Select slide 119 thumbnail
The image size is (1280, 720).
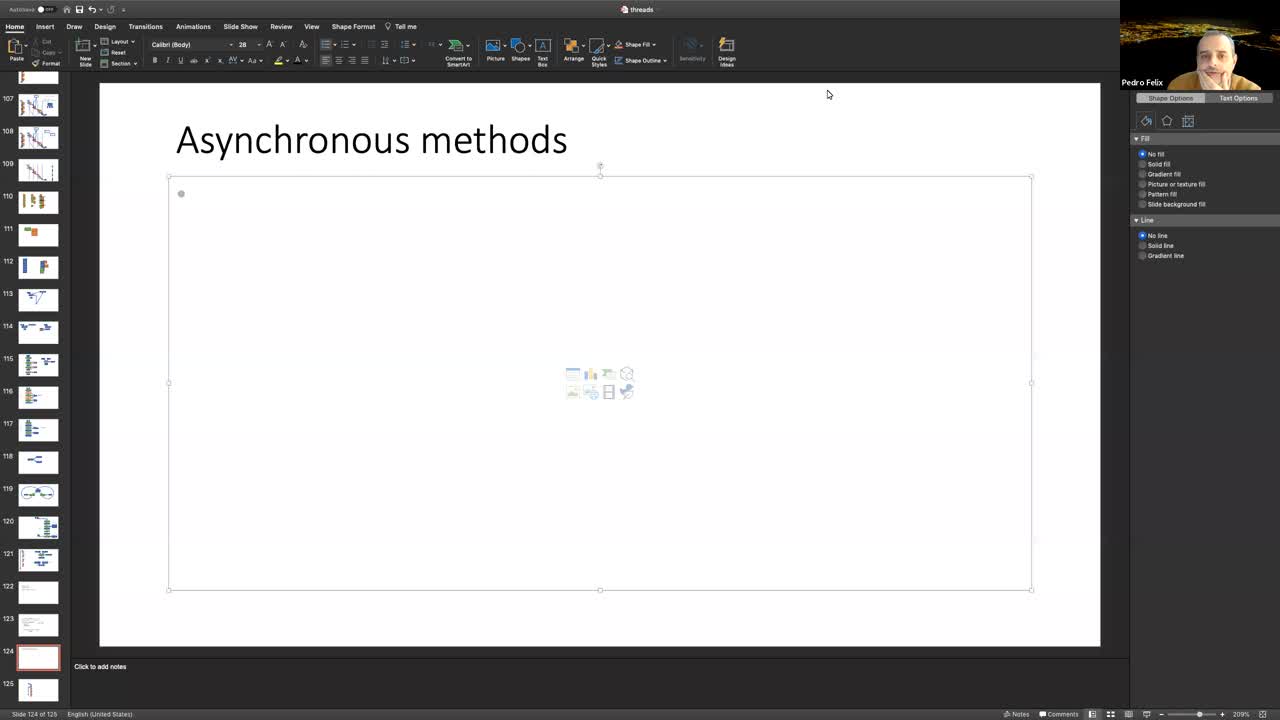click(38, 494)
